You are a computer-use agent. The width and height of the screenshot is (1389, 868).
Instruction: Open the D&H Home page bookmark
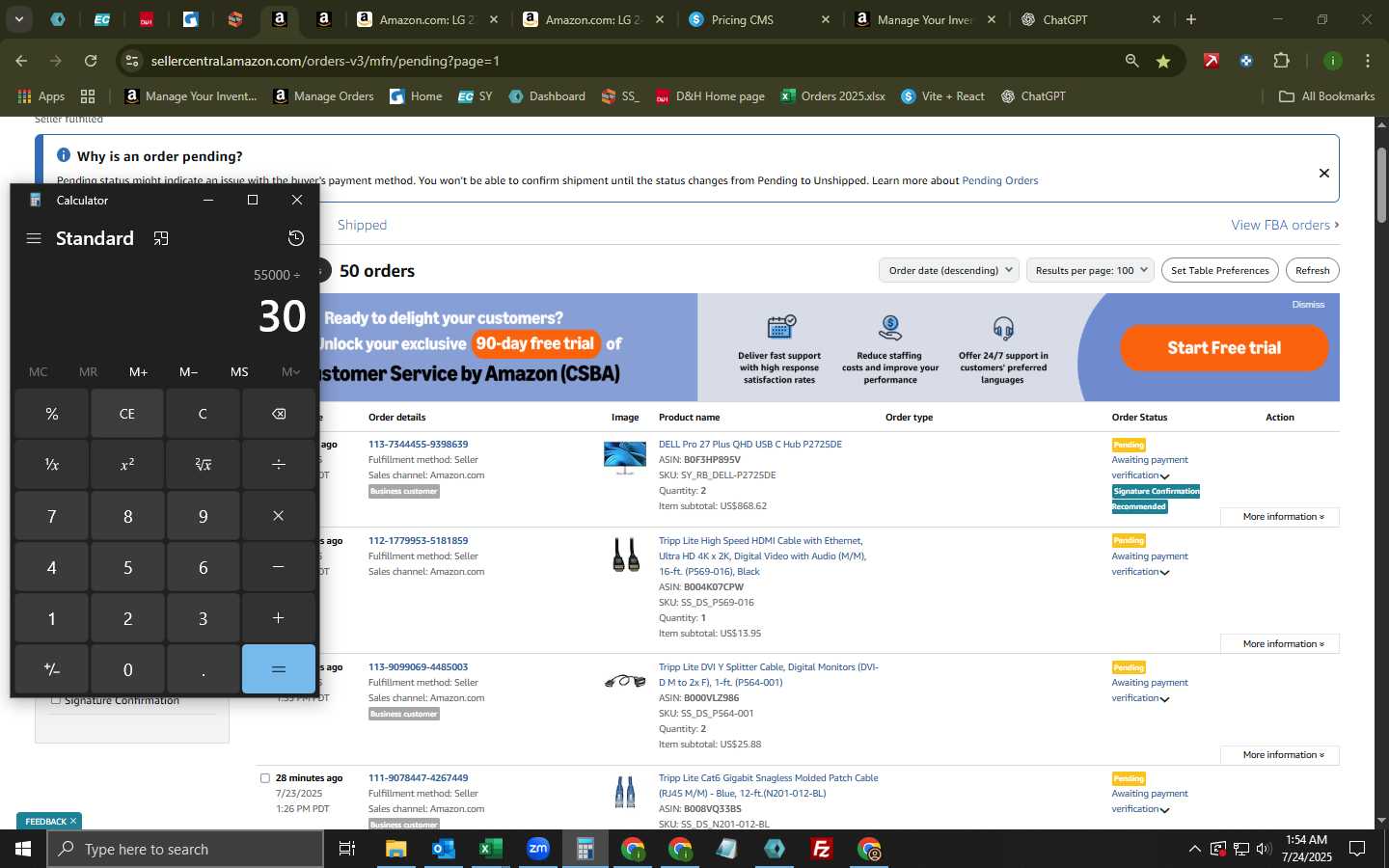click(710, 96)
